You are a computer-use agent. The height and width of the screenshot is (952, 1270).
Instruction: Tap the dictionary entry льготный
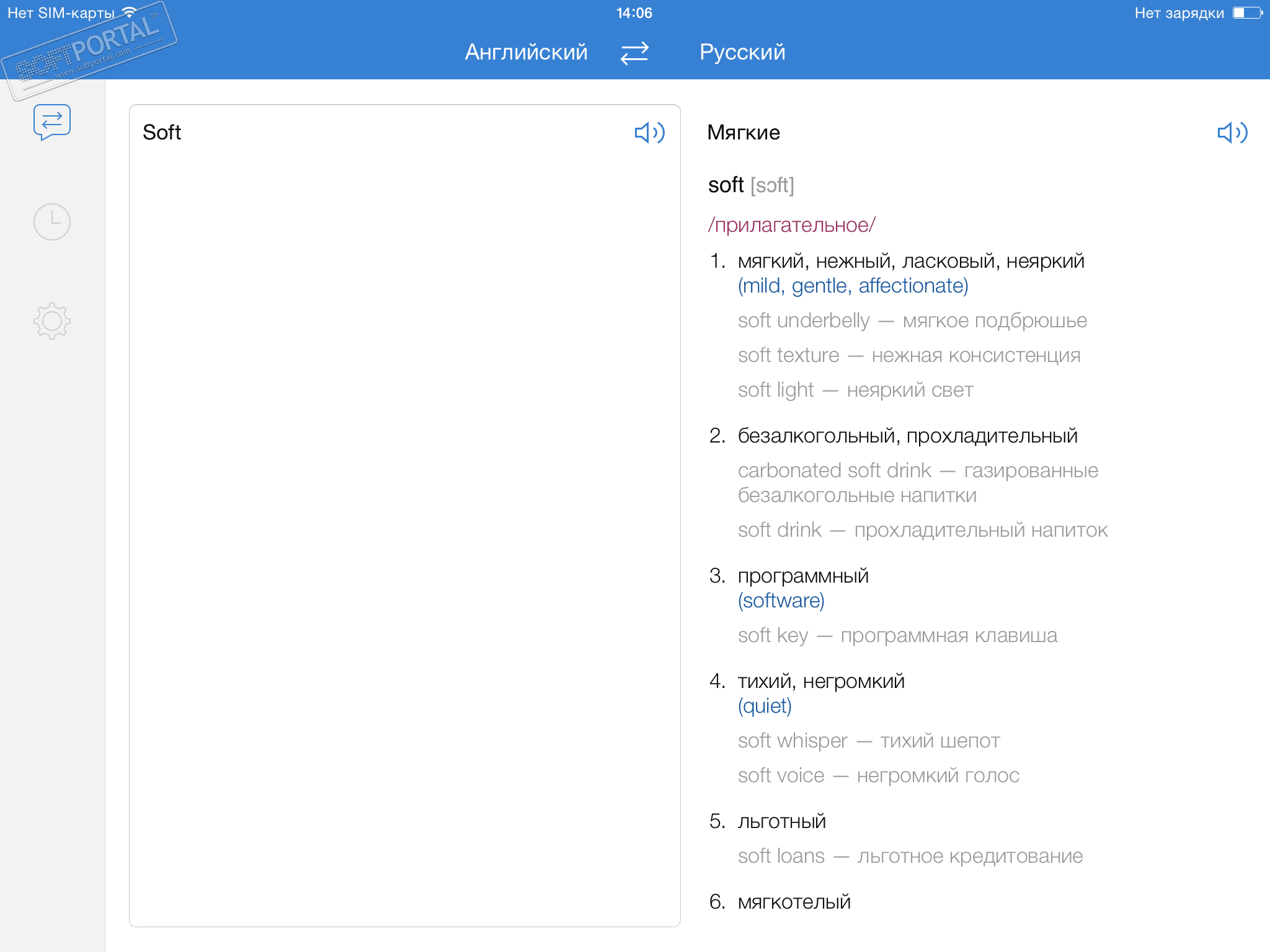(x=781, y=821)
